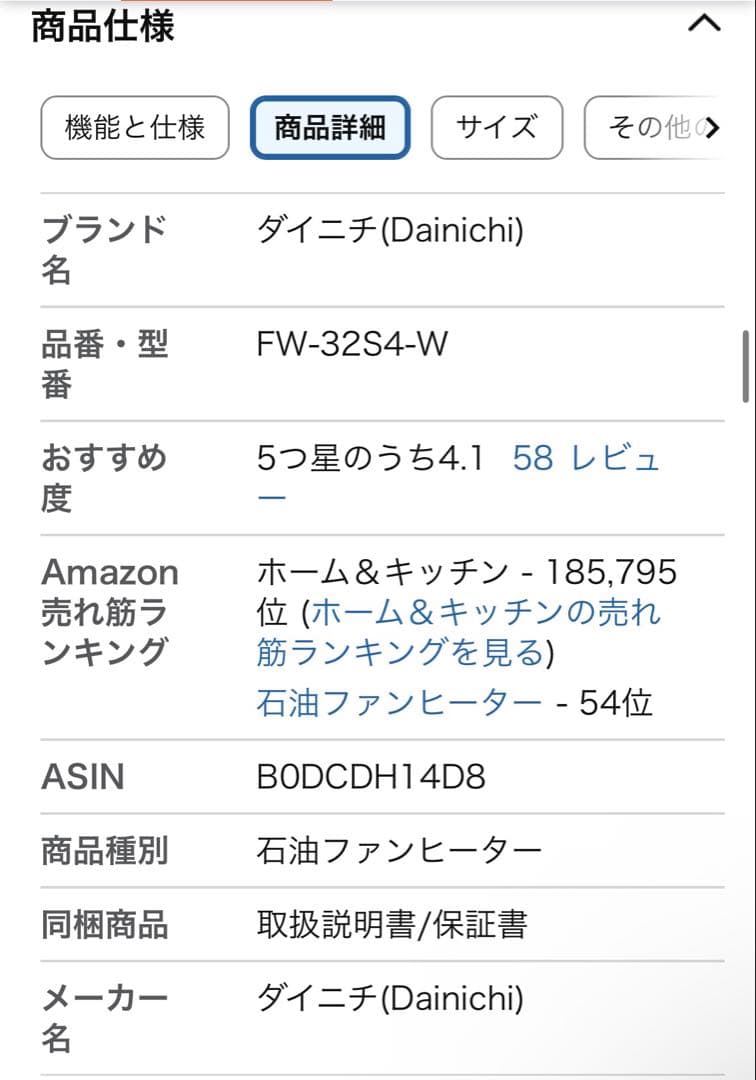
Task: Switch to the サイズ tab
Action: pos(497,128)
